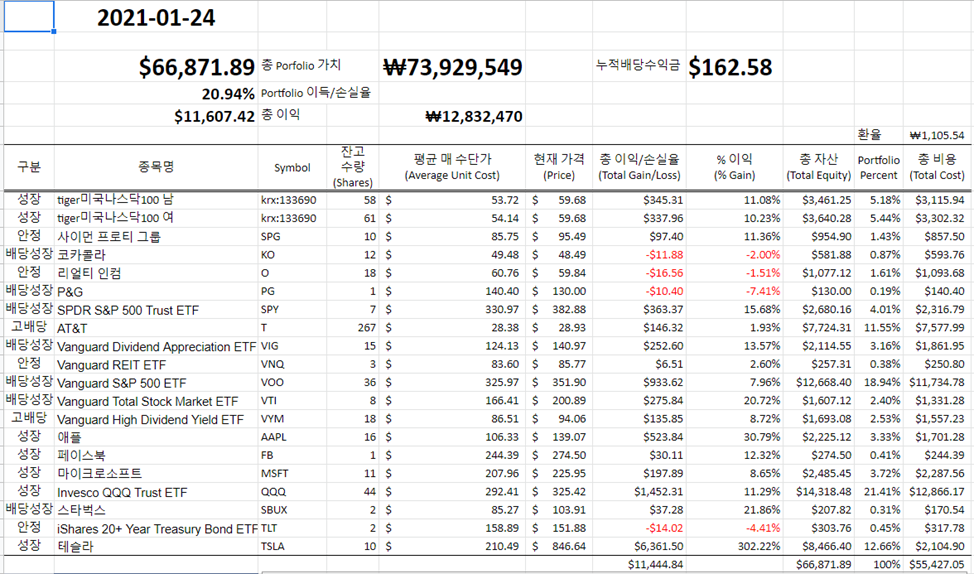974x574 pixels.
Task: Click the tiger미국나스닥100 남 cell
Action: tap(156, 200)
